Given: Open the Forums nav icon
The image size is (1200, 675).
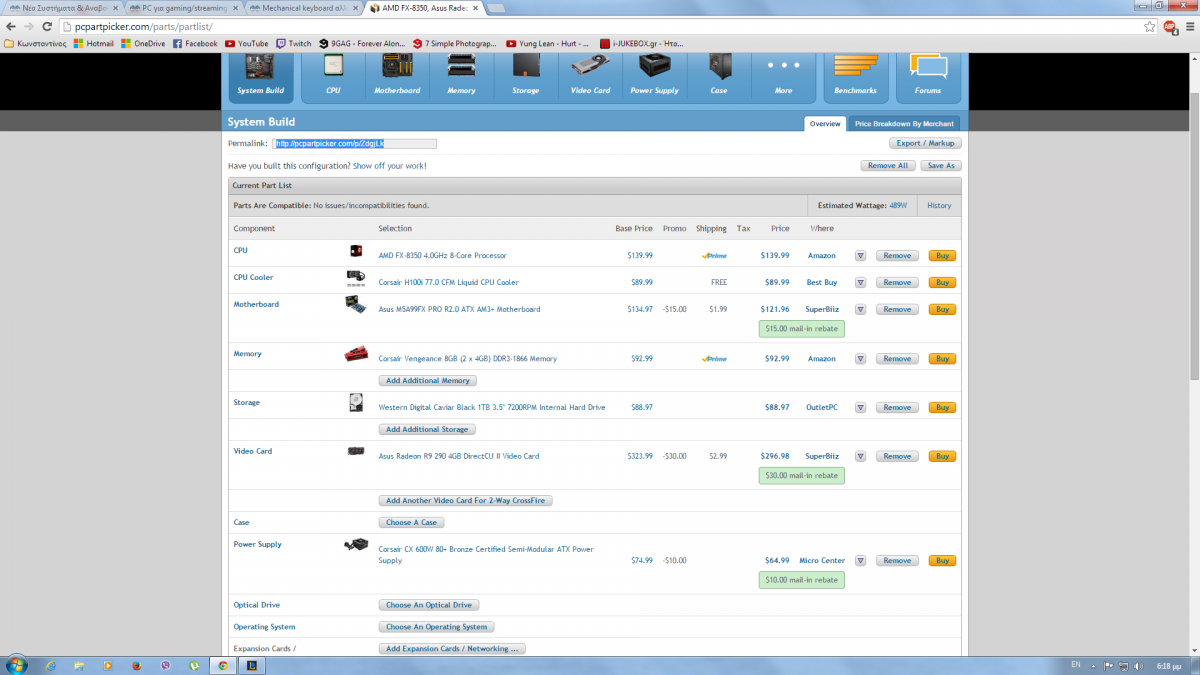Looking at the screenshot, I should point(928,76).
